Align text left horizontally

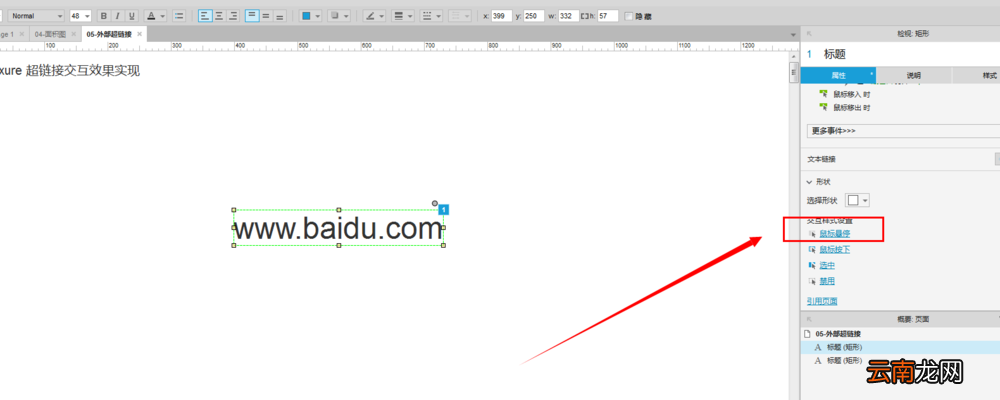pyautogui.click(x=204, y=16)
